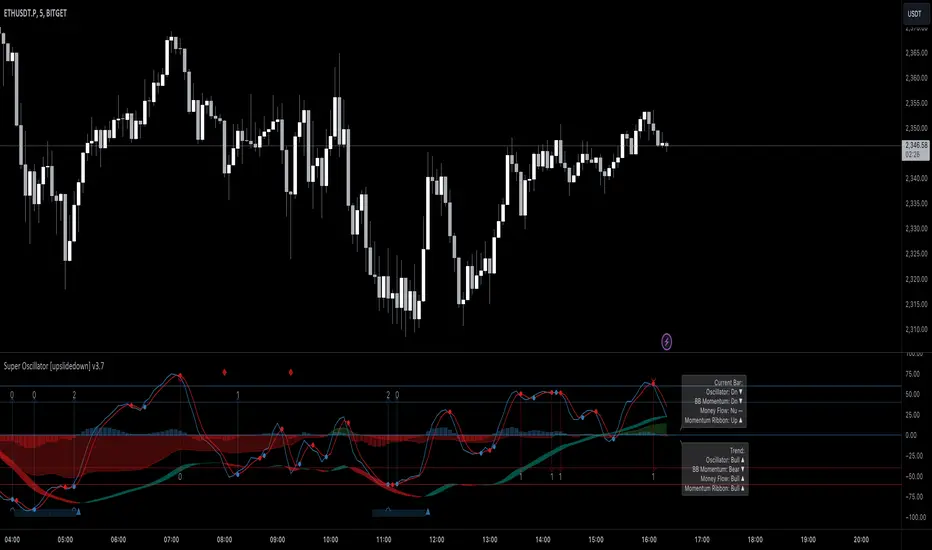Click the 16:00 time axis label

[648, 540]
